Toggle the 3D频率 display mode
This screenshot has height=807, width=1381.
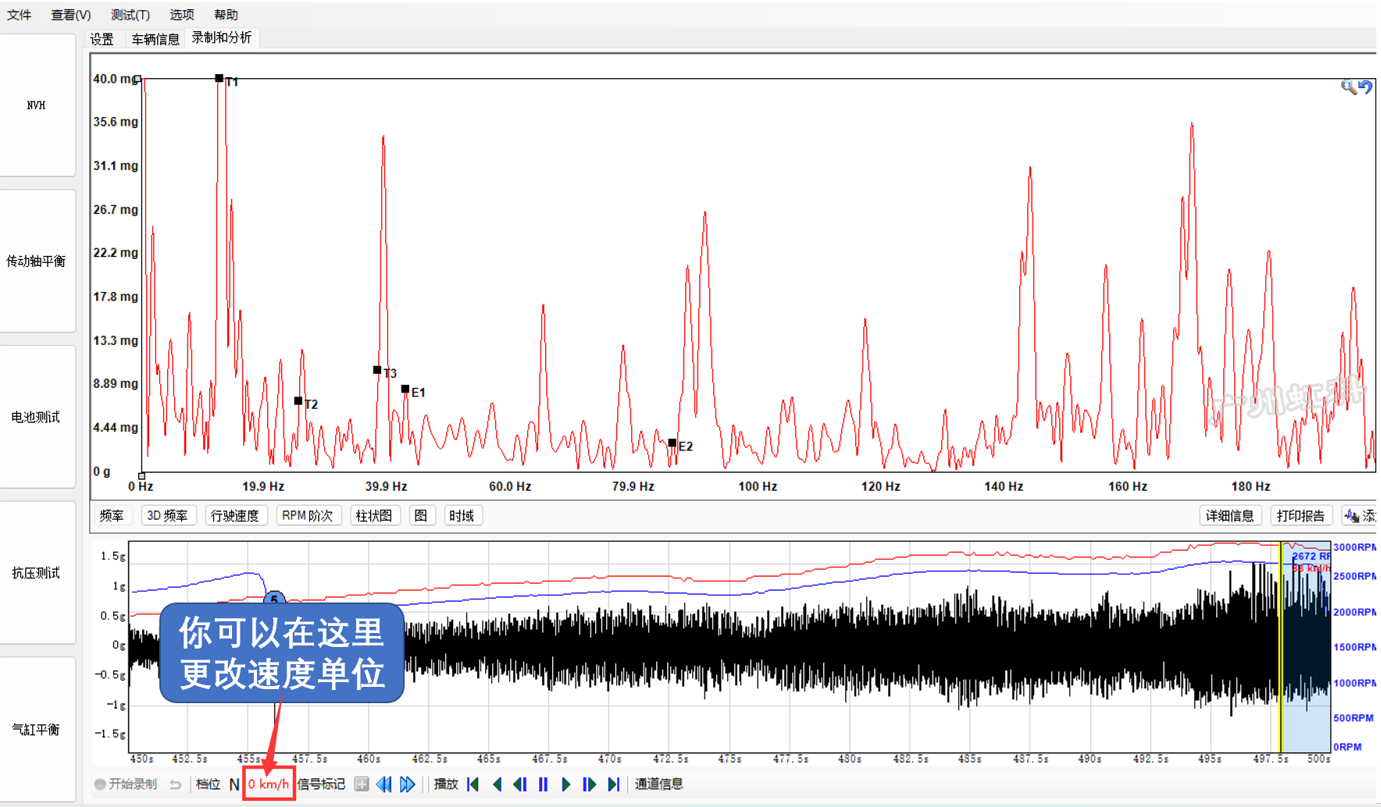[168, 514]
